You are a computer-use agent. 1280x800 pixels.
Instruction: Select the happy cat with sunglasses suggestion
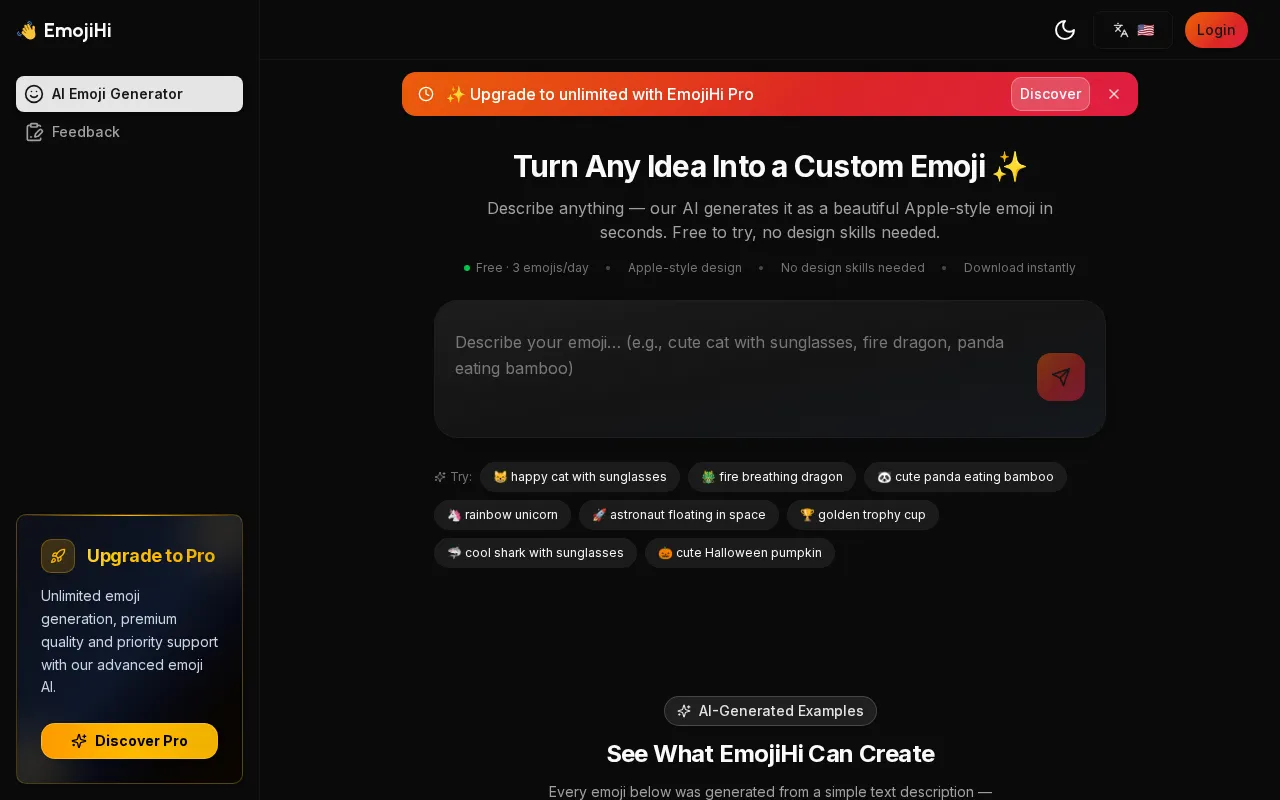tap(580, 477)
